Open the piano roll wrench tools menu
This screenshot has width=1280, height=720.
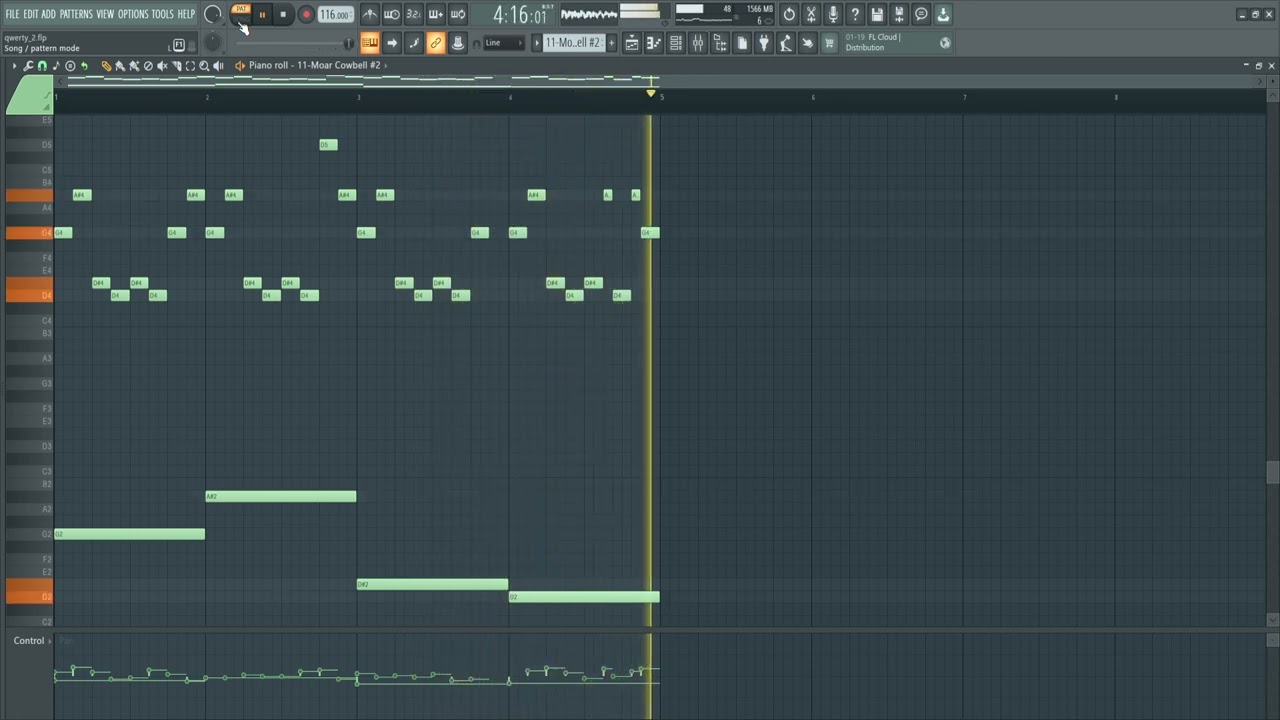pos(28,65)
